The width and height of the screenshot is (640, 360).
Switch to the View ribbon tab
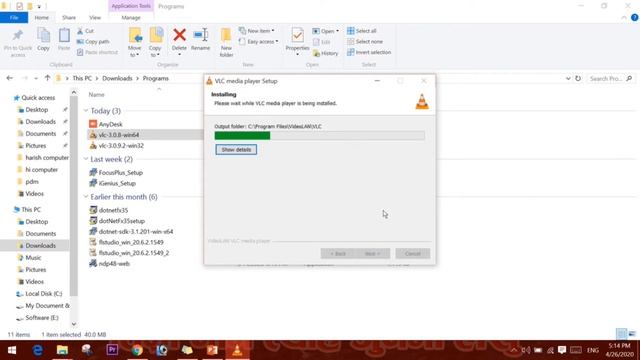pos(95,18)
